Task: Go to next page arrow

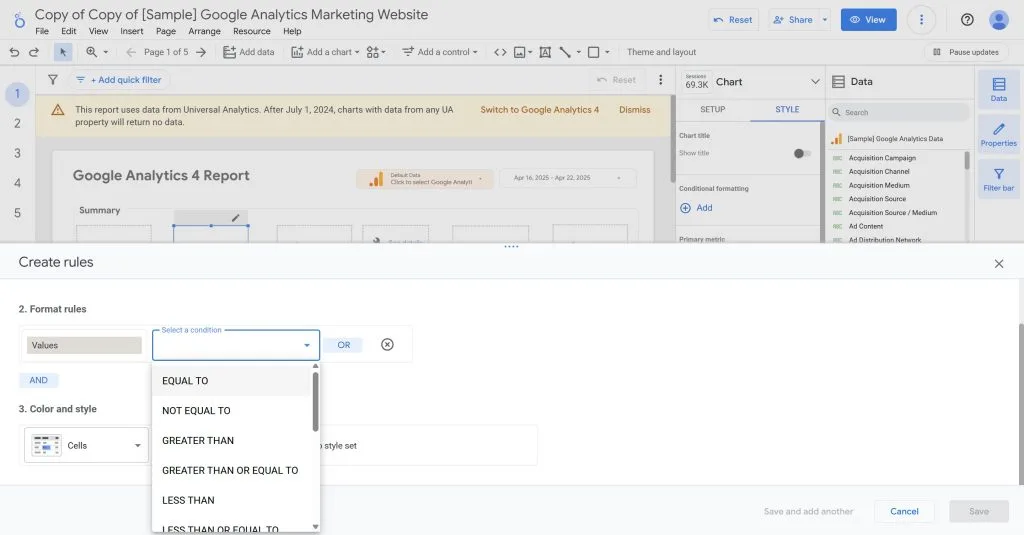Action: click(x=201, y=52)
